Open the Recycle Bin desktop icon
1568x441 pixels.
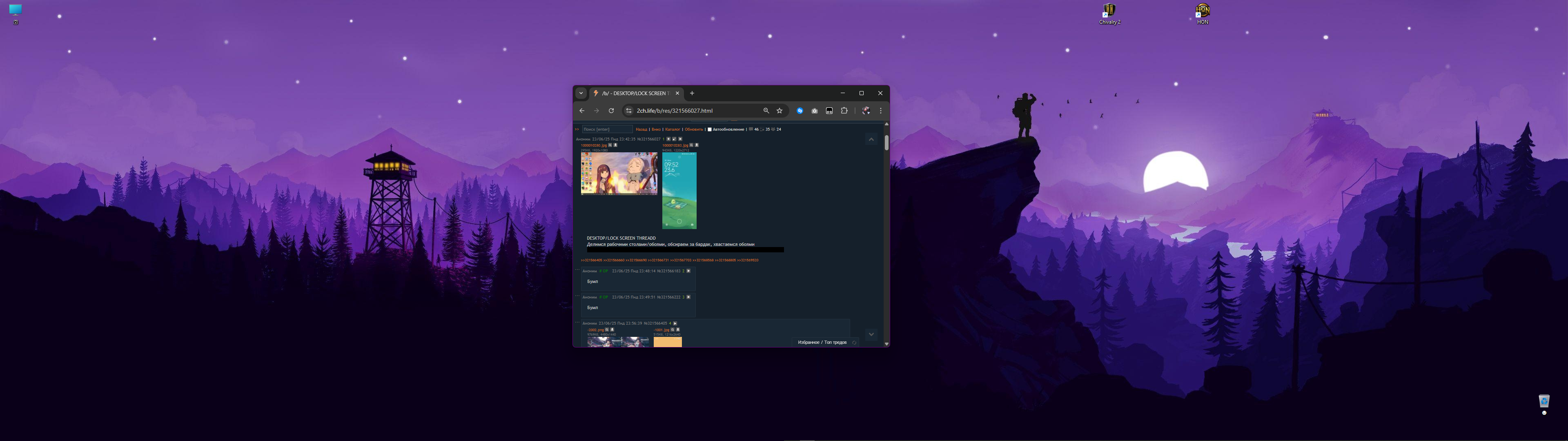[1543, 404]
